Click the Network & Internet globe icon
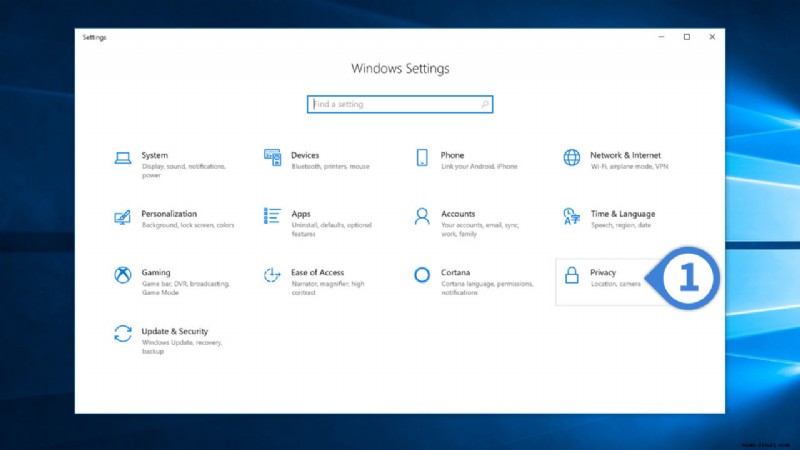 (571, 158)
